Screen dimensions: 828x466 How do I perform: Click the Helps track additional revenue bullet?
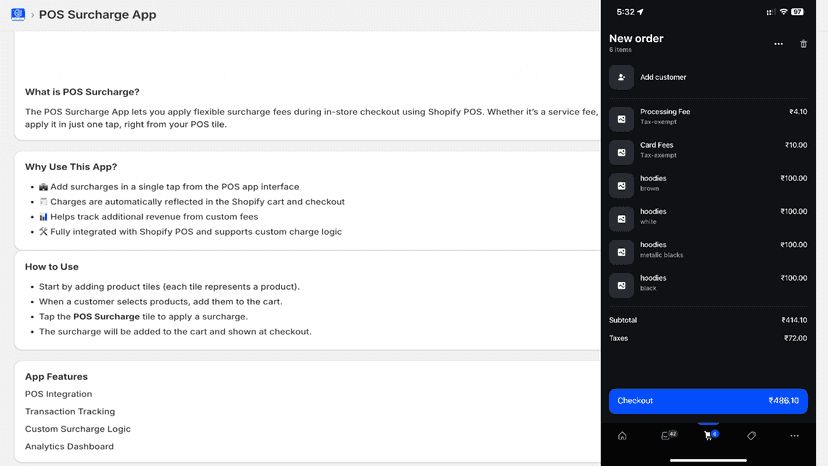pos(149,217)
